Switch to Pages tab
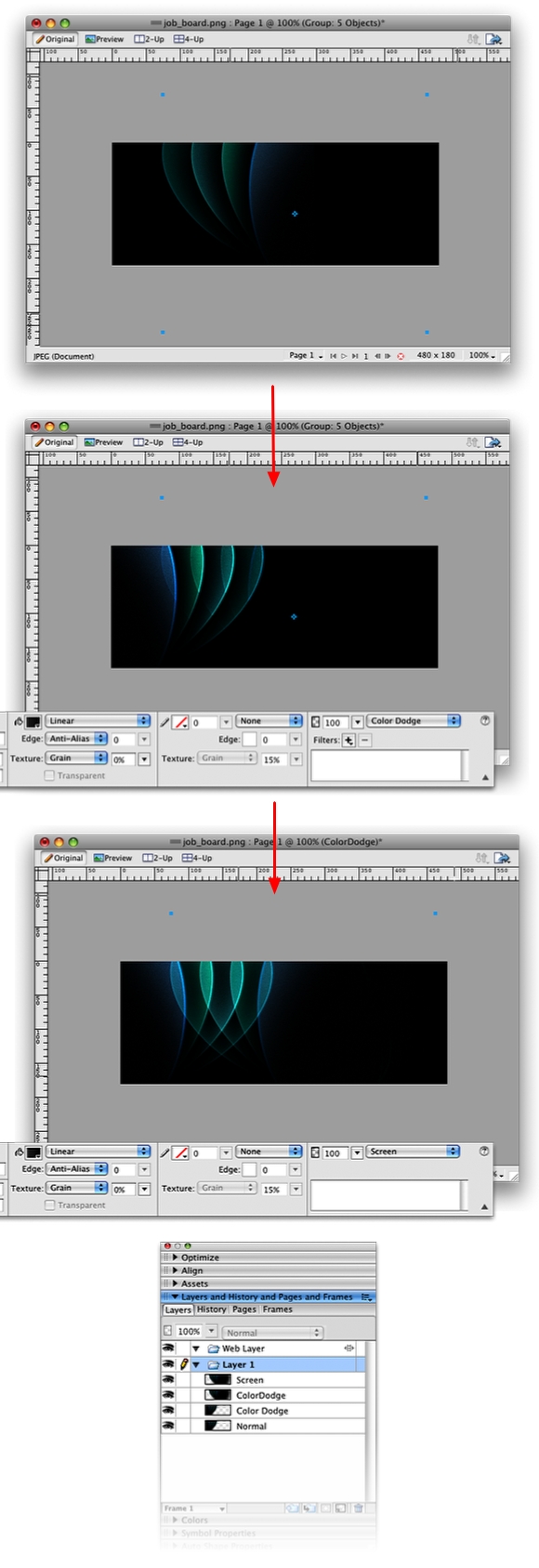Image resolution: width=539 pixels, height=1568 pixels. [244, 1309]
